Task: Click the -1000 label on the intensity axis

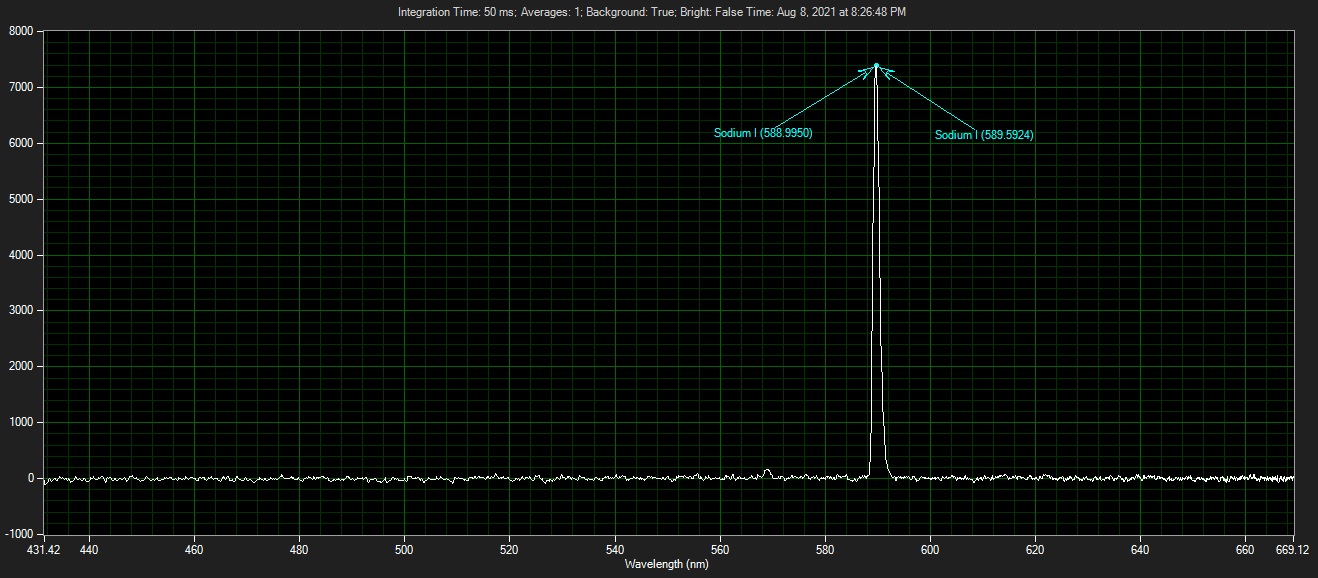Action: pyautogui.click(x=19, y=534)
